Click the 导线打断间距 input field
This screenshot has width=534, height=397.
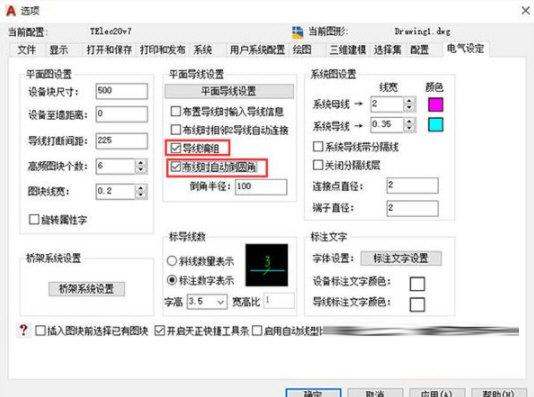(122, 141)
